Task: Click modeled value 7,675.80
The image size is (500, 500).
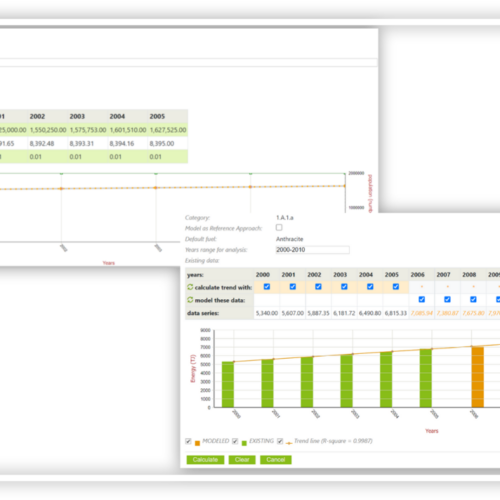Action: tap(473, 313)
